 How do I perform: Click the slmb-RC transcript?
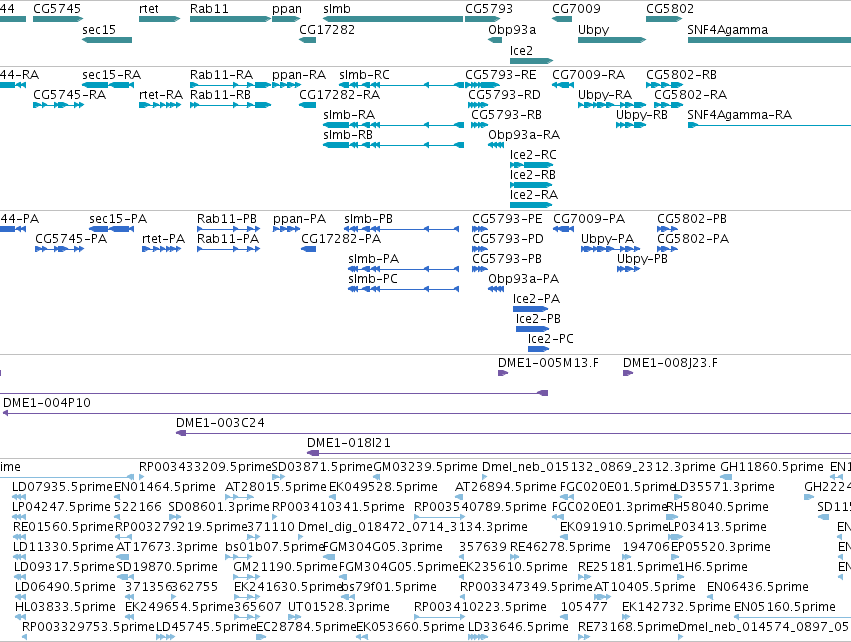coord(402,85)
